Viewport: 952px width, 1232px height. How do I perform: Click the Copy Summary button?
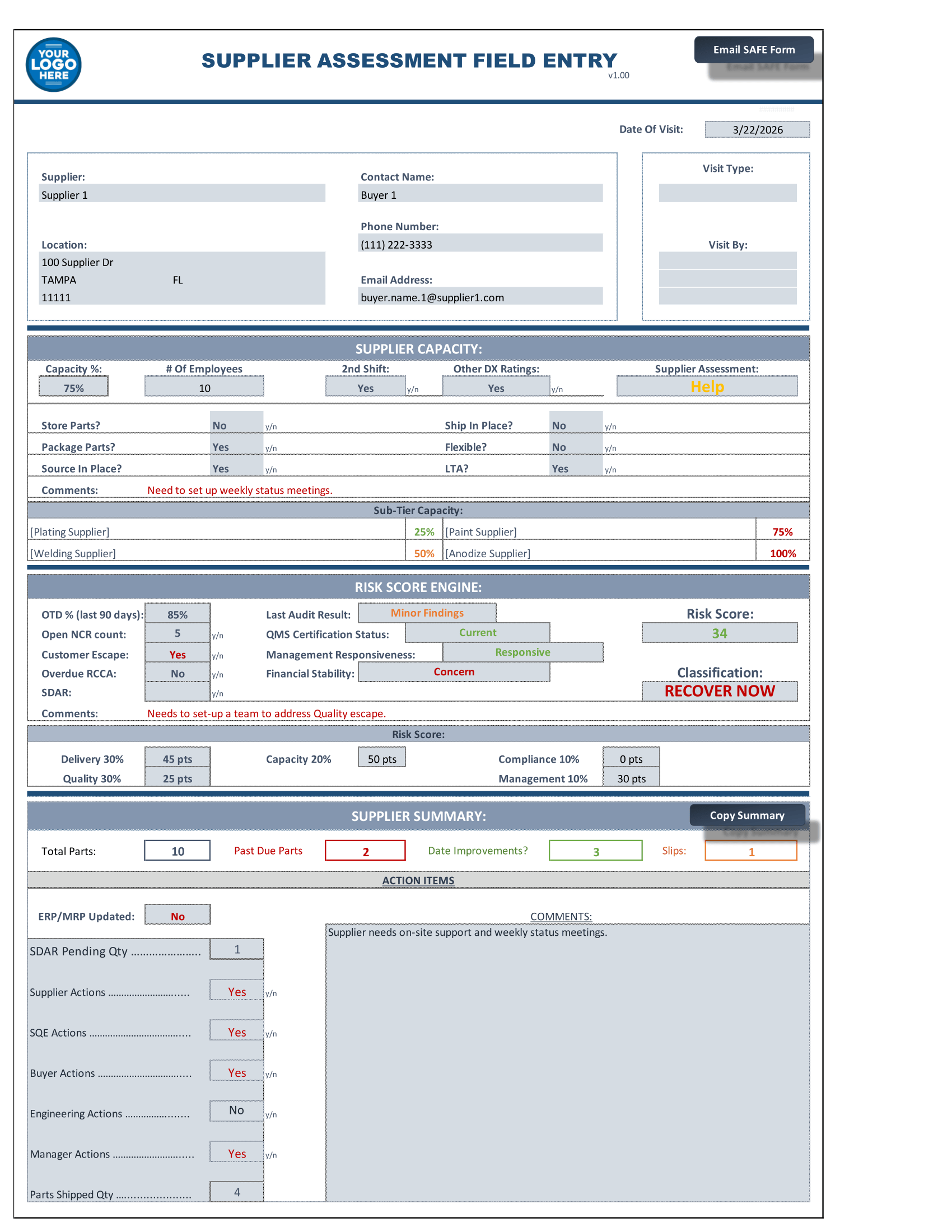[x=747, y=815]
